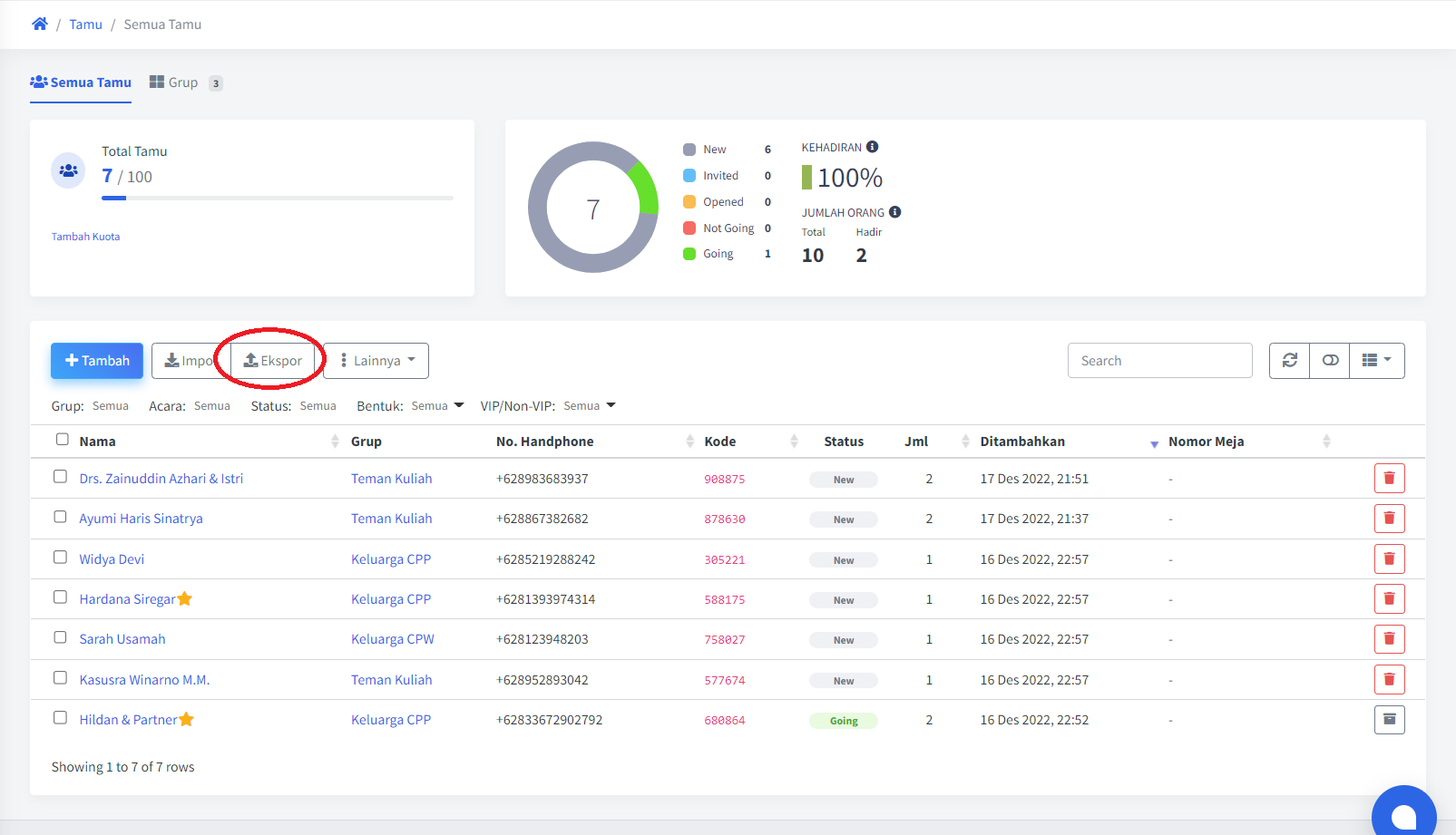Sort by the Kode column
1456x835 pixels.
point(751,442)
